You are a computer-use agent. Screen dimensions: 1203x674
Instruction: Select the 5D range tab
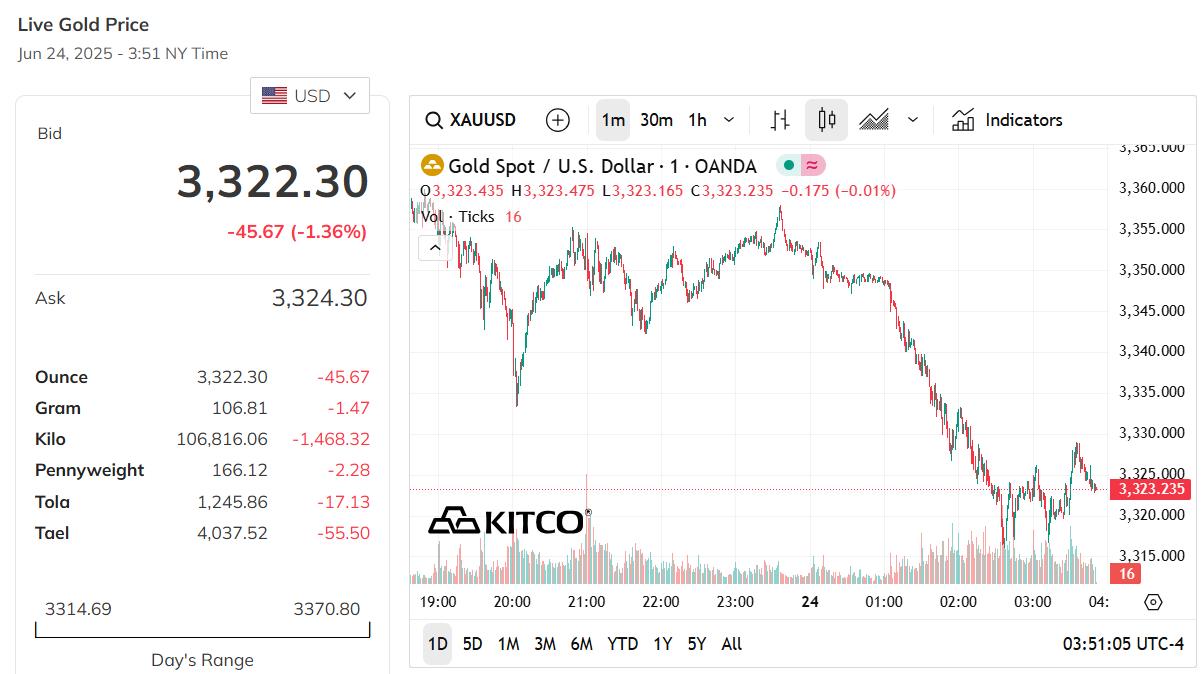tap(473, 644)
